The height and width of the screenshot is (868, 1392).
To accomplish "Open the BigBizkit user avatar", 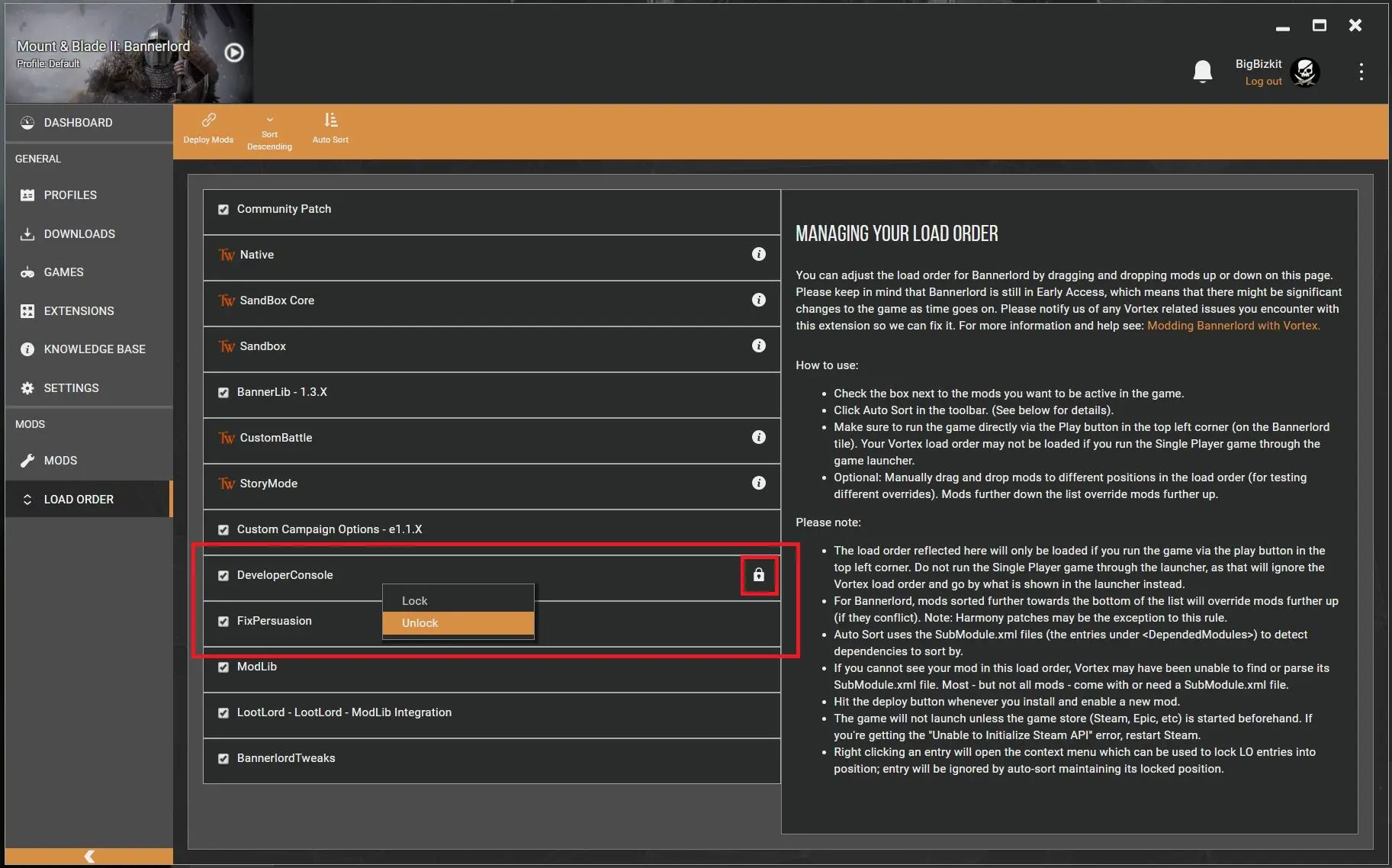I will (x=1305, y=72).
